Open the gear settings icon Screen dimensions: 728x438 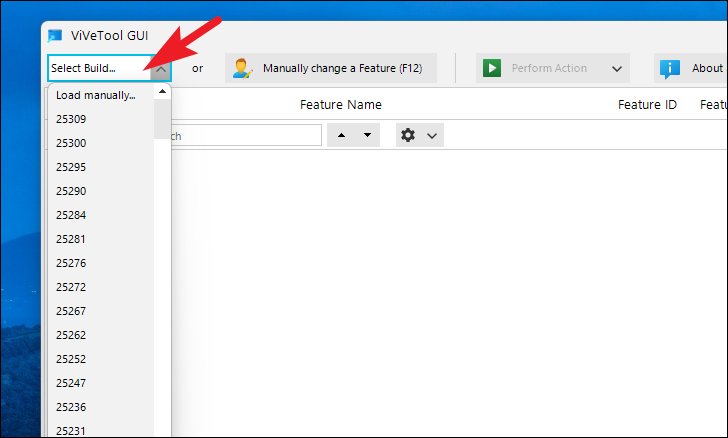(x=408, y=136)
